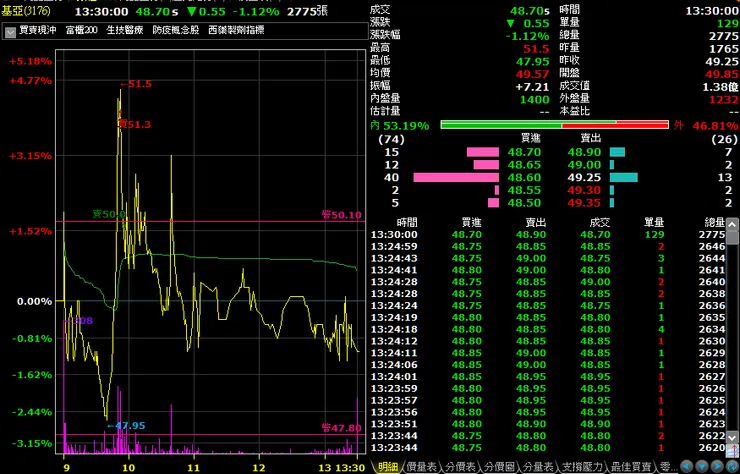This screenshot has width=740, height=474.
Task: Open the 最佳買賣 tab
Action: [631, 467]
